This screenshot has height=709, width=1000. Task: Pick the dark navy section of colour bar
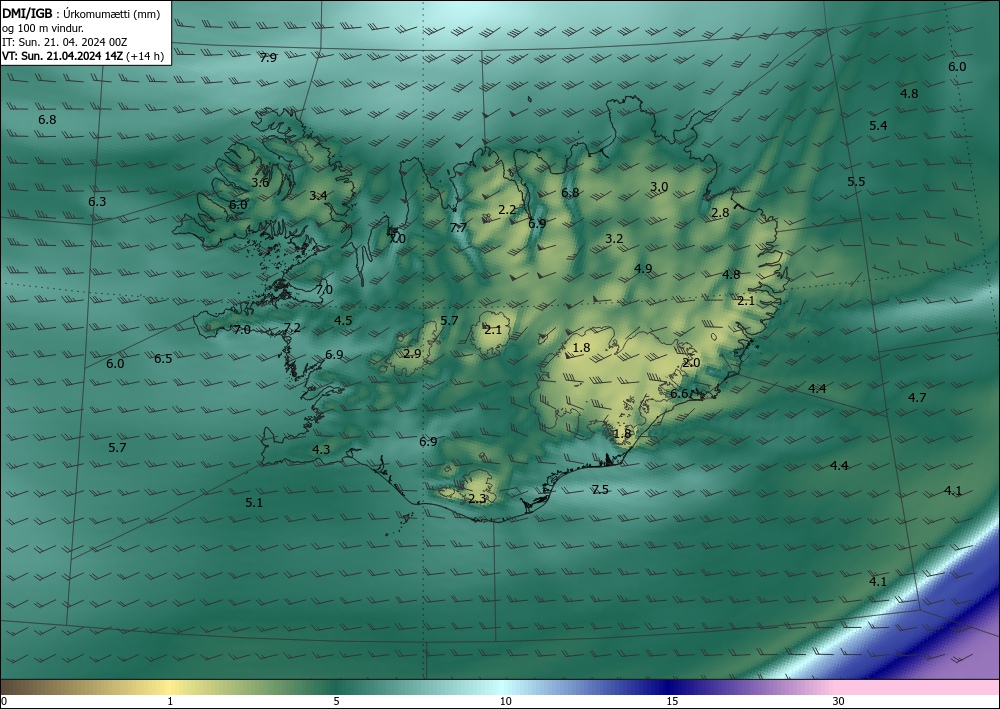tap(666, 687)
